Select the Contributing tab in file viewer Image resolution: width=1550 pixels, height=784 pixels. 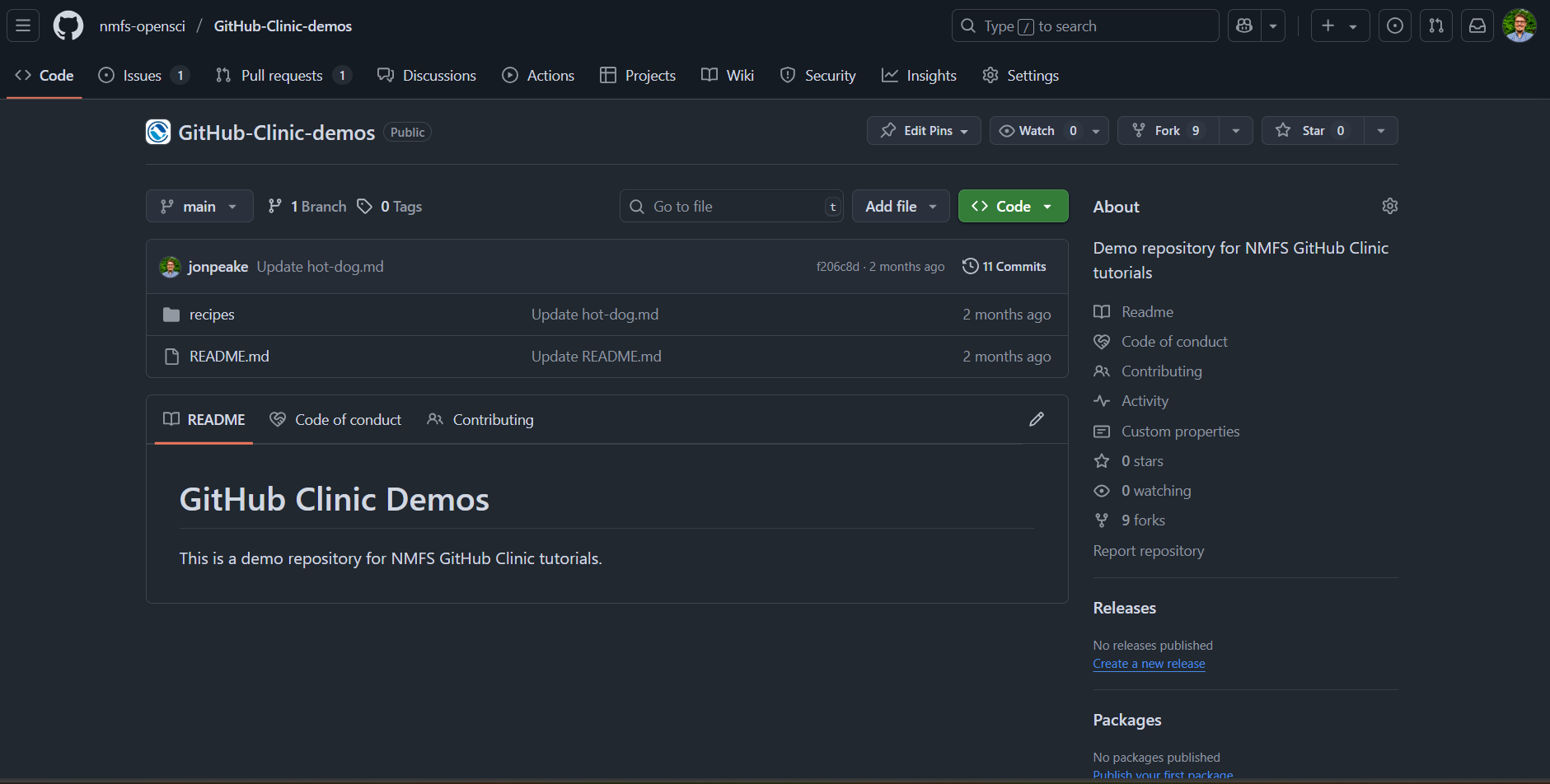click(480, 419)
